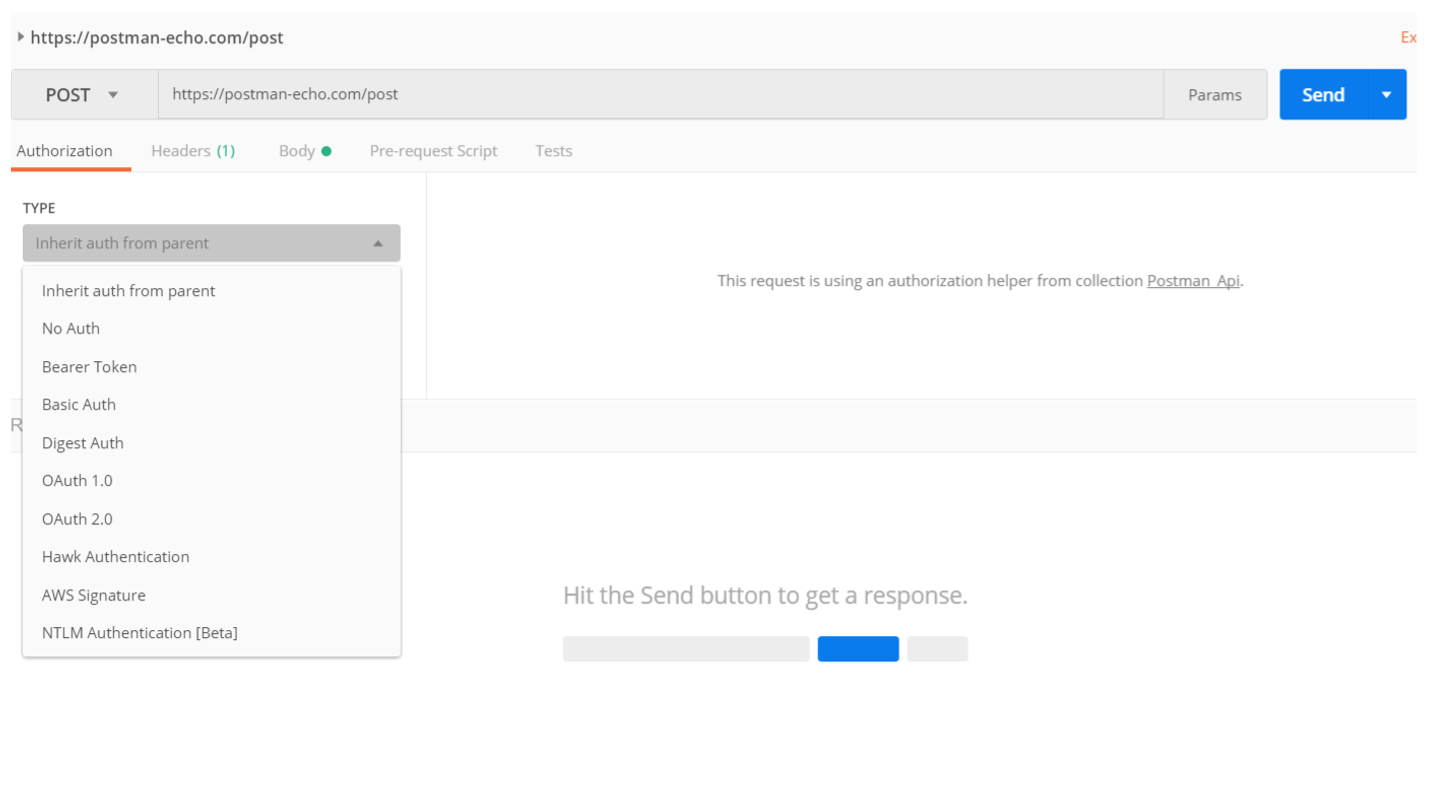Select Digest Auth option
1444x800 pixels.
click(83, 443)
